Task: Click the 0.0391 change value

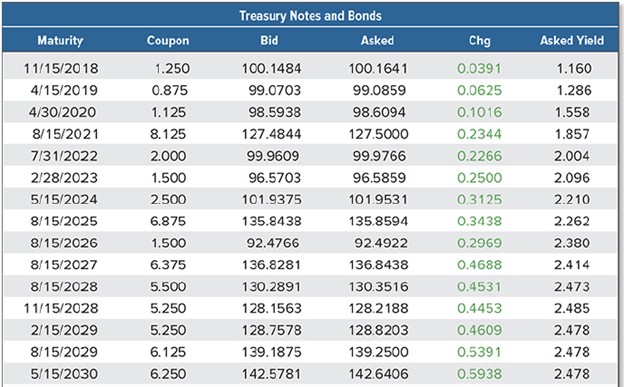Action: pos(479,68)
